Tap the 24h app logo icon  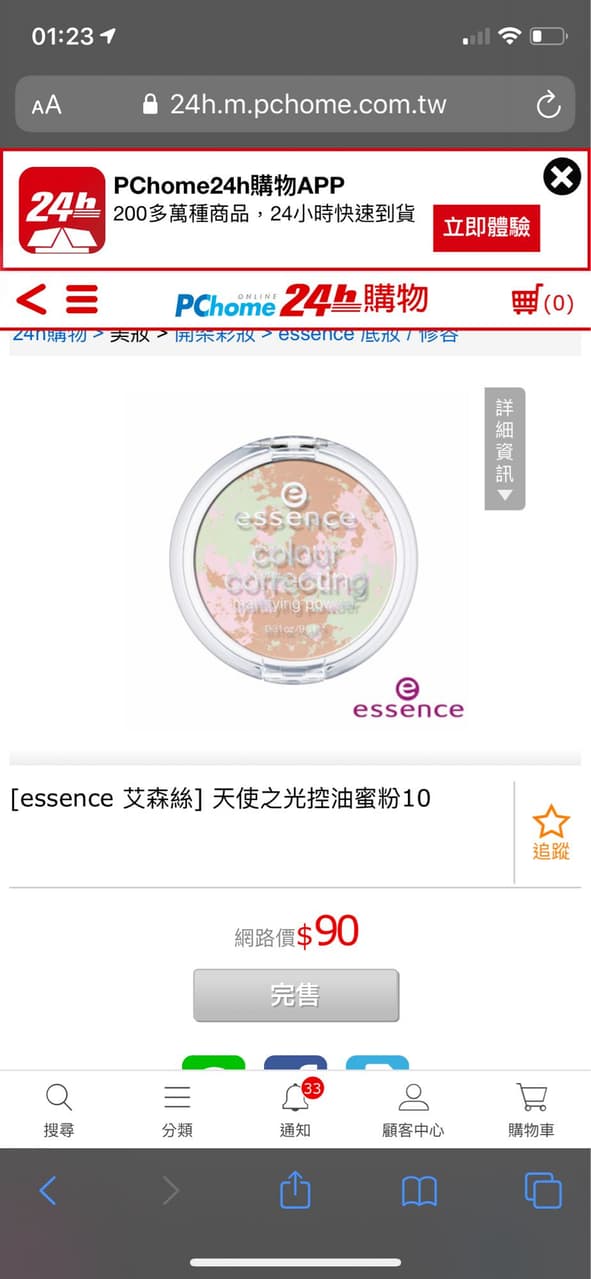[62, 210]
